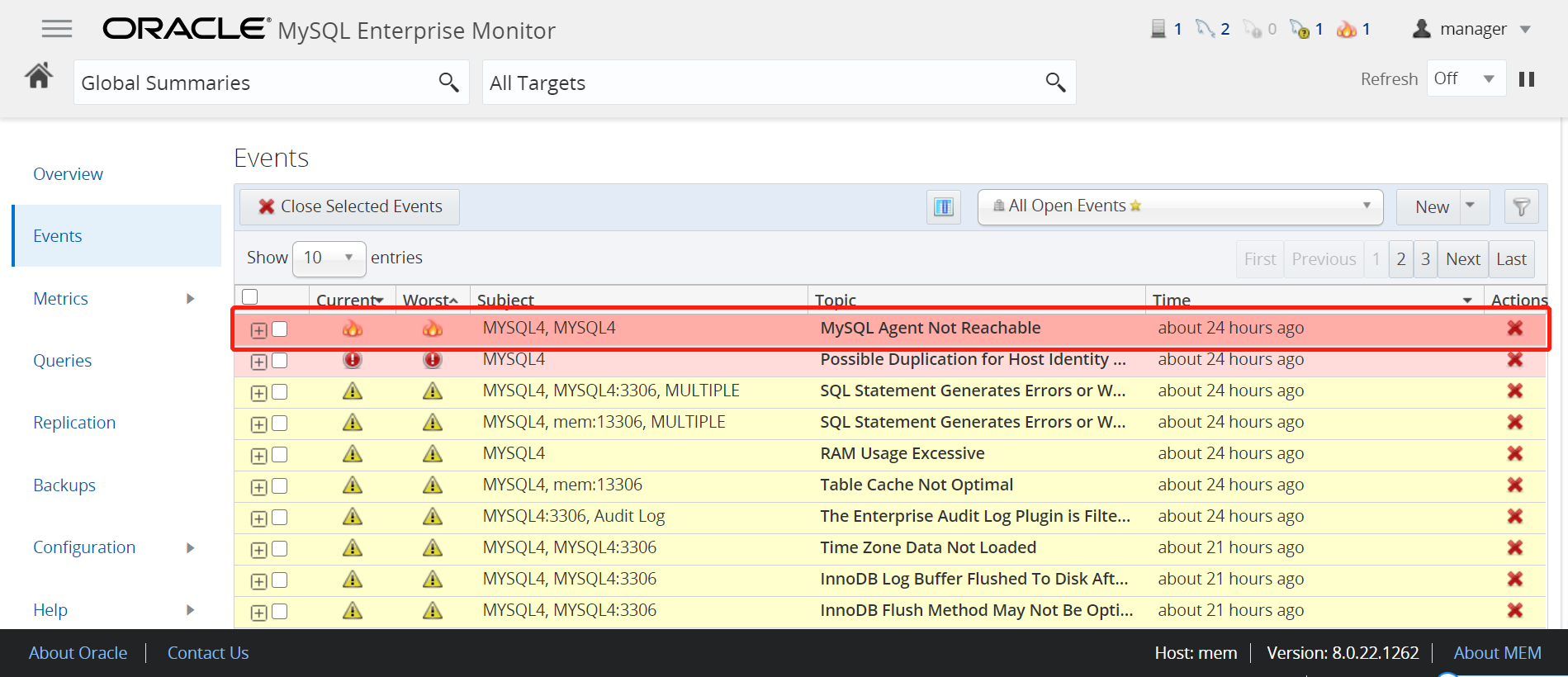Image resolution: width=1568 pixels, height=677 pixels.
Task: Open the hamburger navigation menu
Action: point(57,29)
